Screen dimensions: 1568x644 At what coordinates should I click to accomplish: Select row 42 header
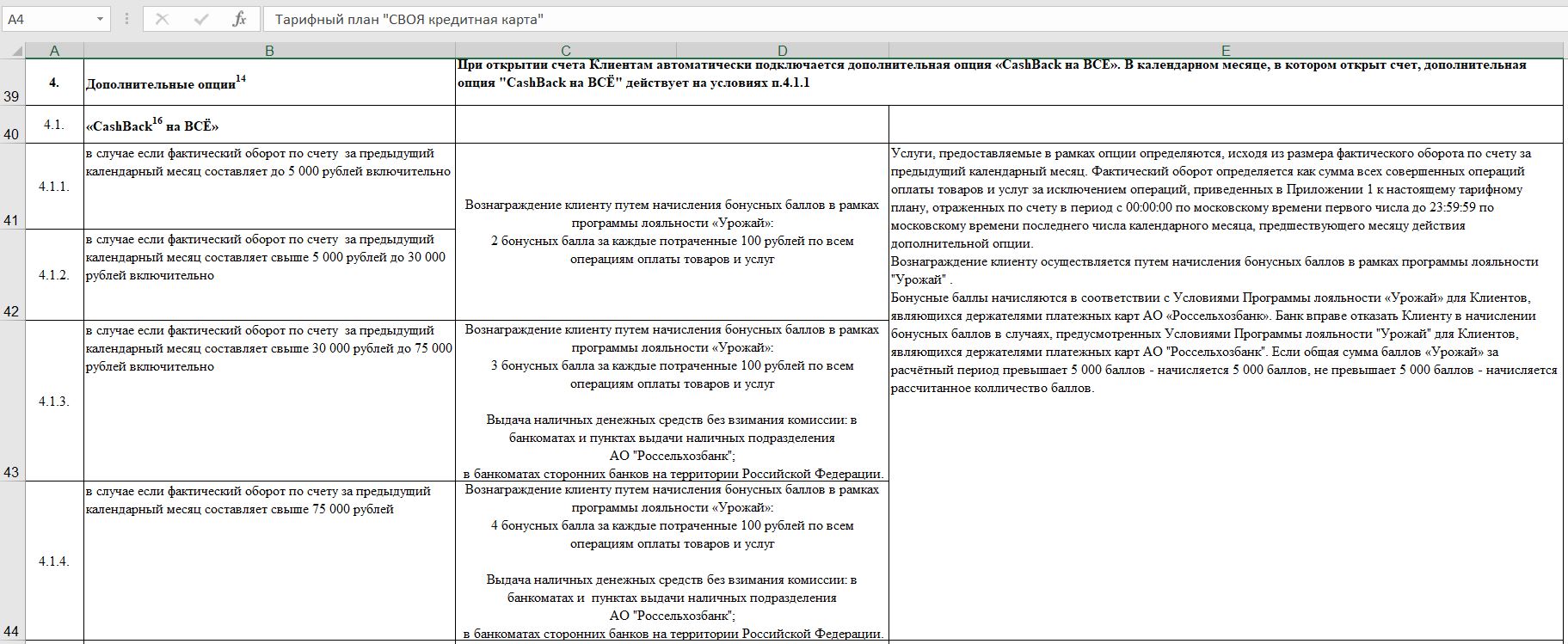click(x=12, y=275)
